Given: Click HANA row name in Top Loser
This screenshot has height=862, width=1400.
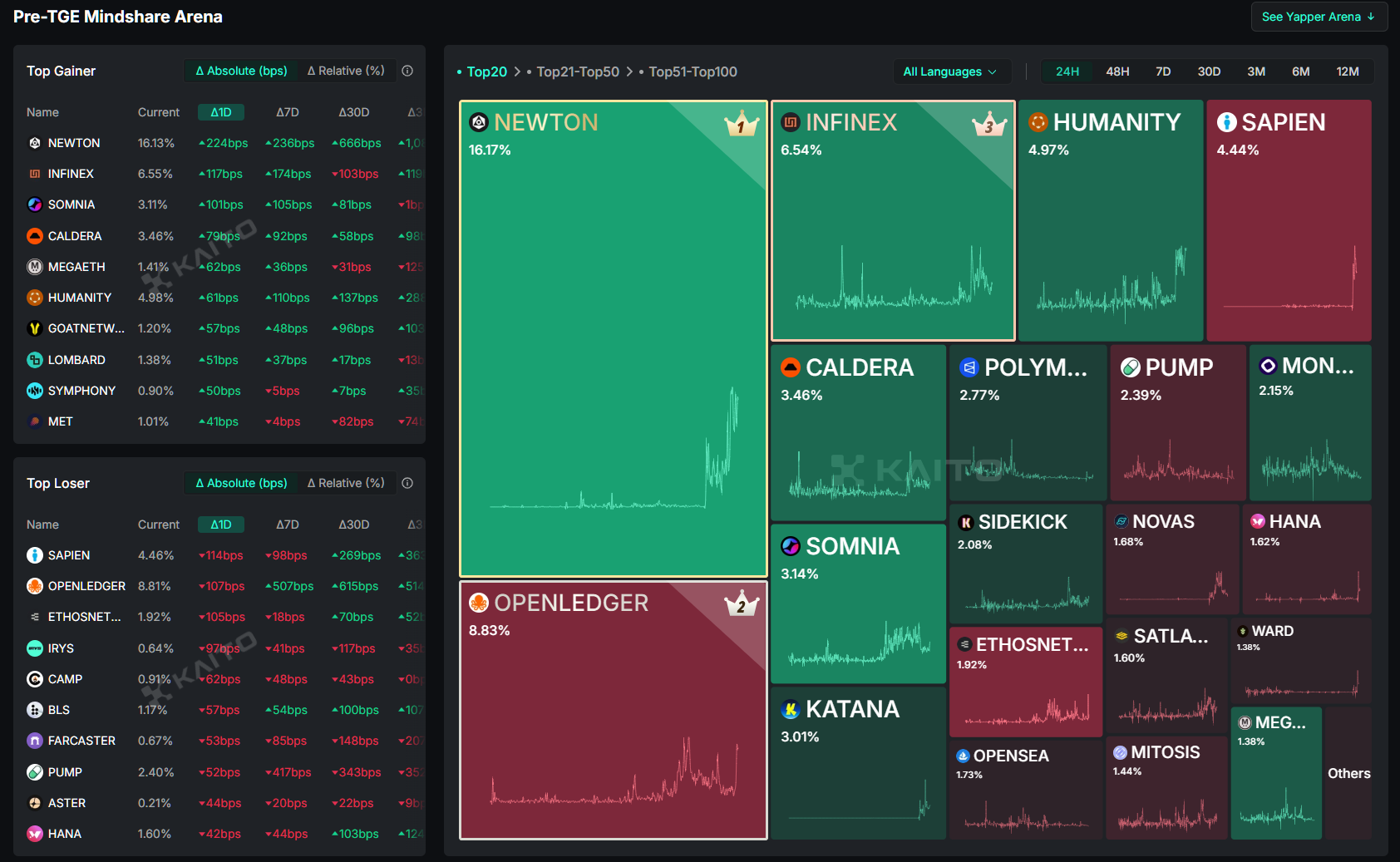Looking at the screenshot, I should click(65, 834).
